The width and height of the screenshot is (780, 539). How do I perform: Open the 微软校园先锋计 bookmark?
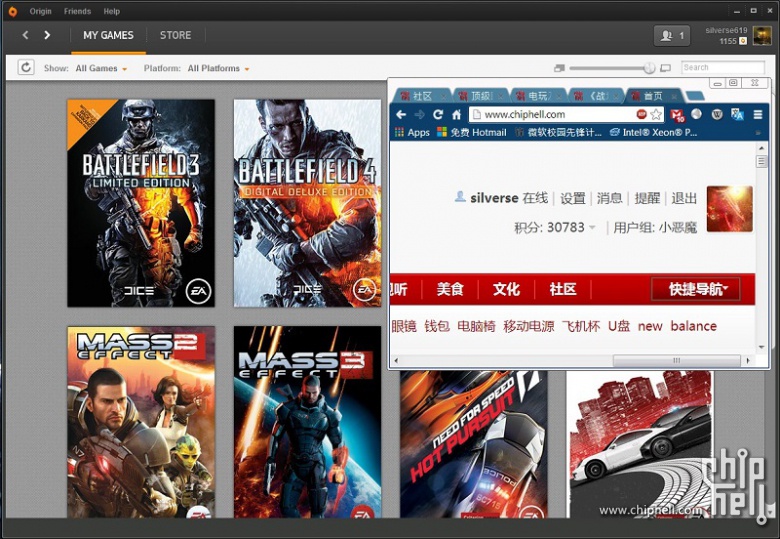tap(558, 132)
